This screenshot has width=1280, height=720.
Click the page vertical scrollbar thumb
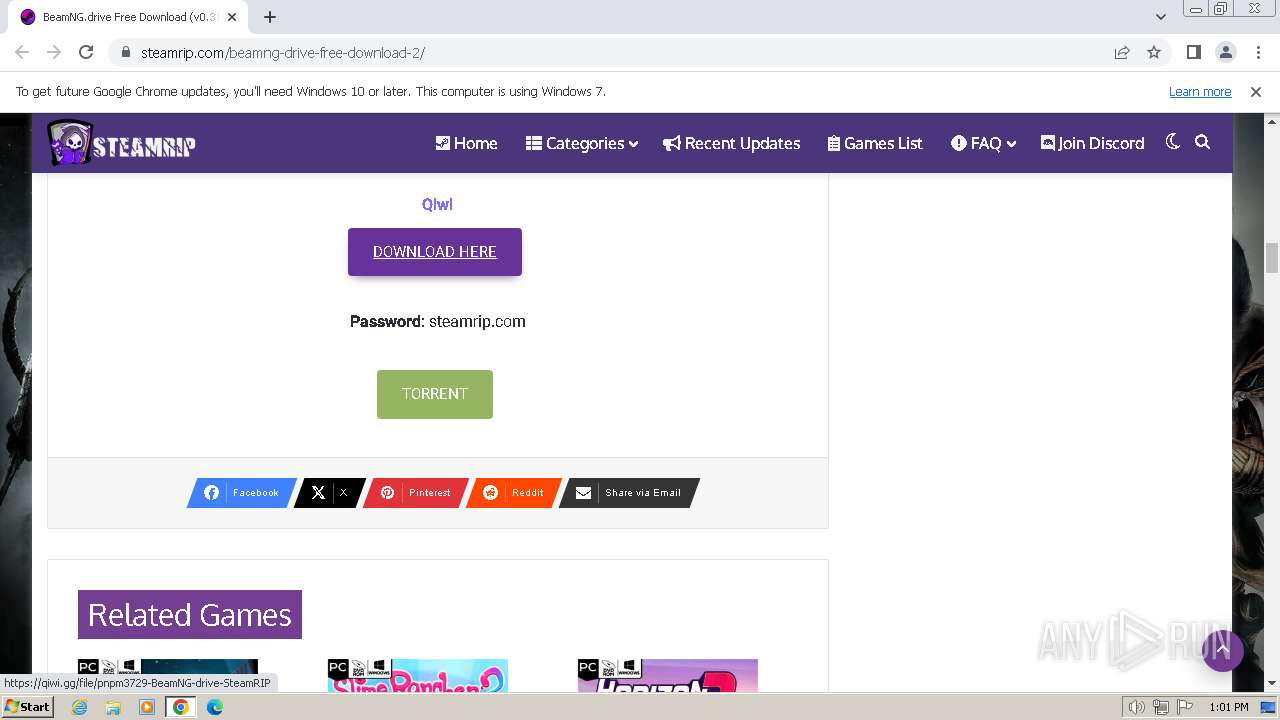coord(1272,257)
